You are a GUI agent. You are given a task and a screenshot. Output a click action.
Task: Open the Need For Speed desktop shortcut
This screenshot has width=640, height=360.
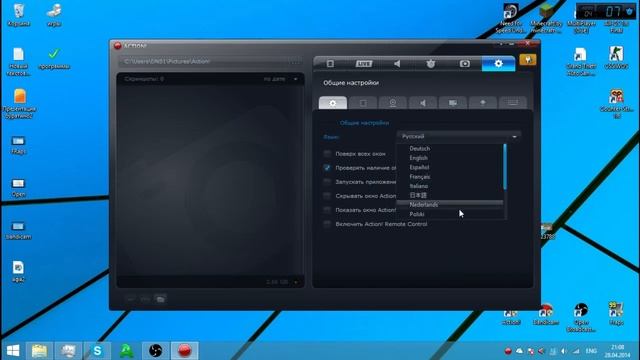point(510,19)
